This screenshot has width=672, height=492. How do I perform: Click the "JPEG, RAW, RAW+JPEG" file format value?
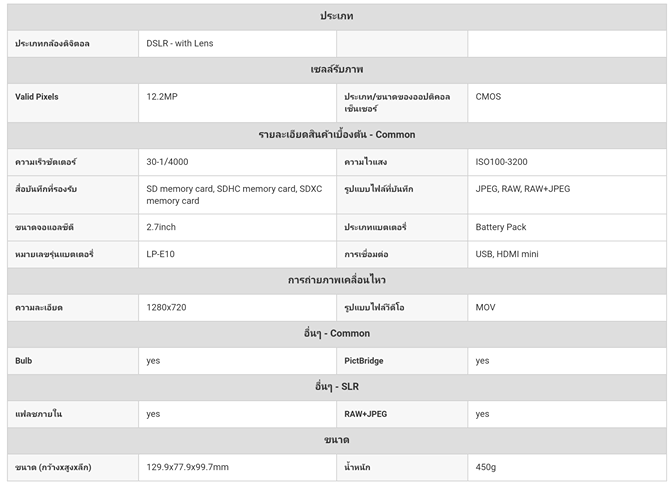tap(522, 188)
